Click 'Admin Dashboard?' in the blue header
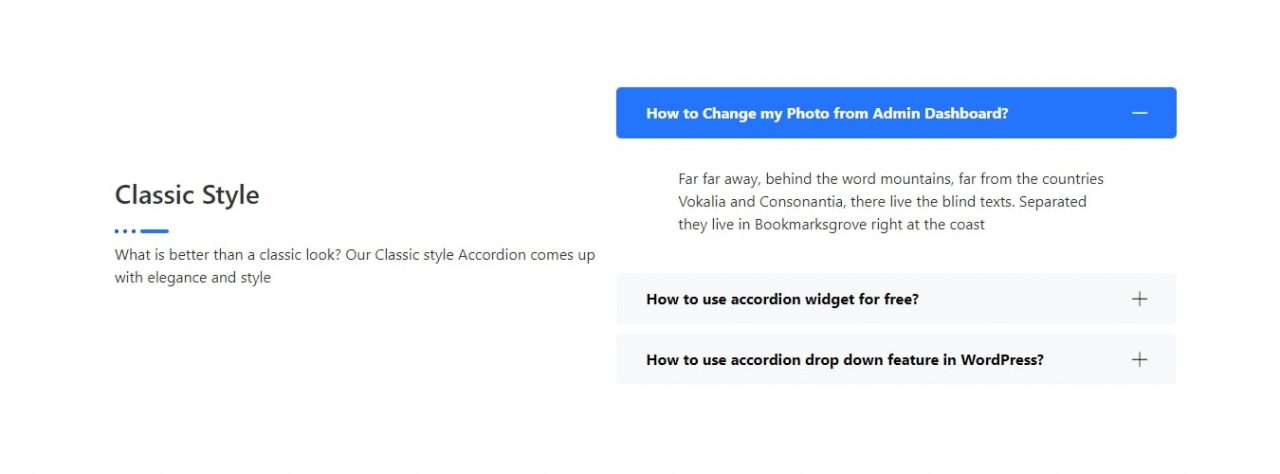The height and width of the screenshot is (474, 1280). [940, 113]
